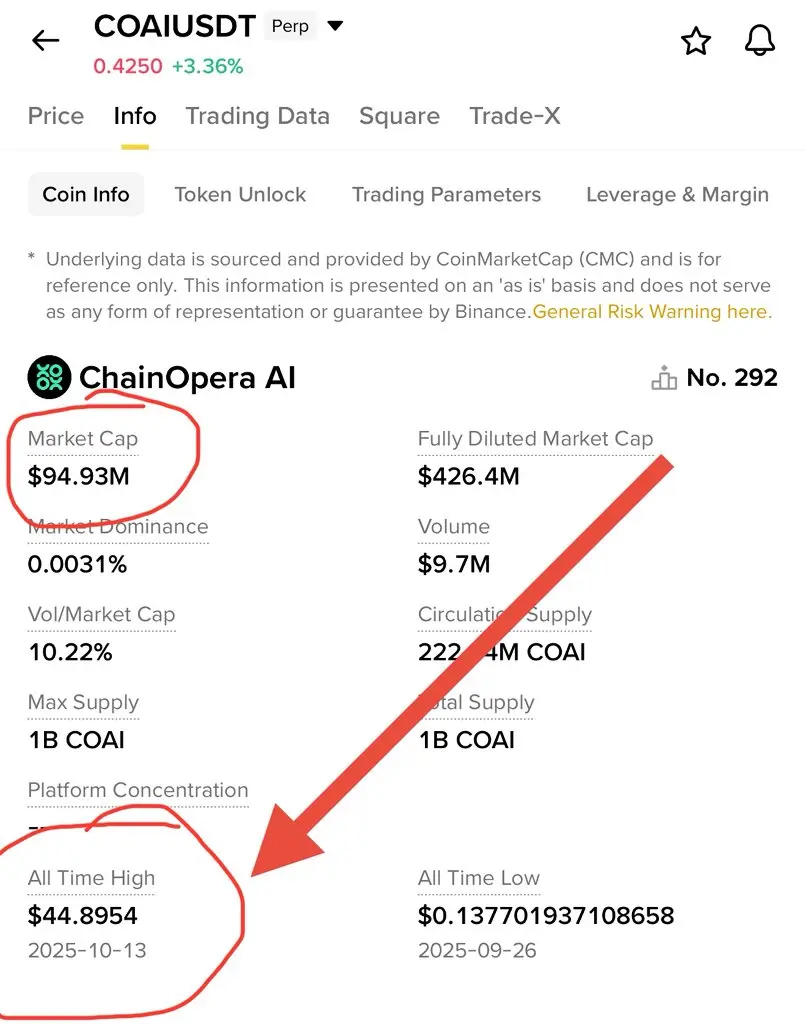Viewport: 806px width, 1024px height.
Task: Open the Trade-X tab
Action: tap(515, 116)
